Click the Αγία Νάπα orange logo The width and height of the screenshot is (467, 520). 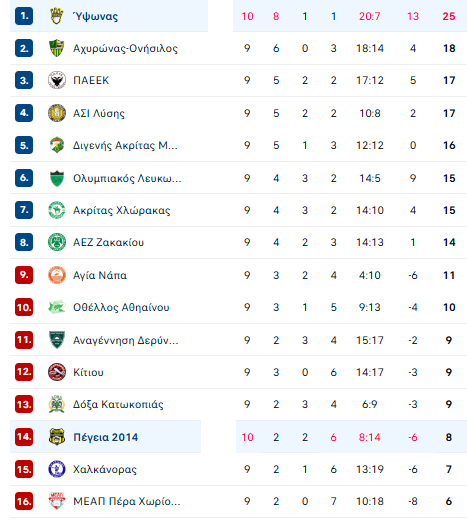57,275
